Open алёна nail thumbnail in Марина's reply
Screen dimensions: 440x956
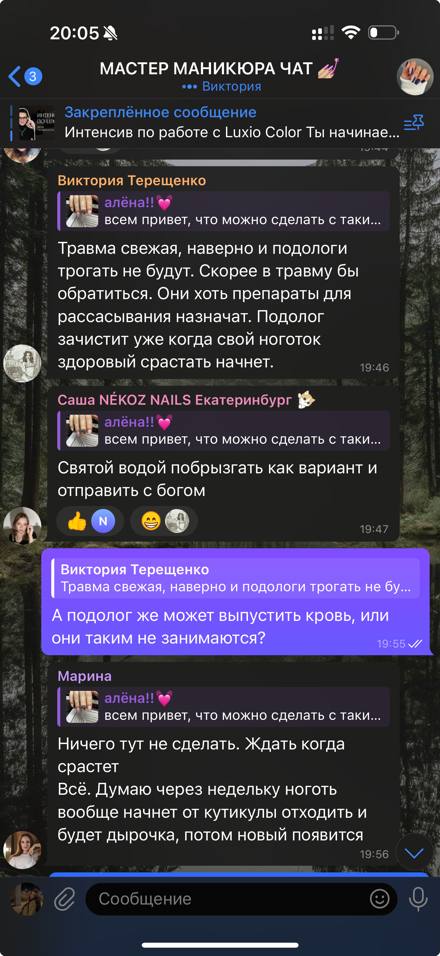click(x=82, y=706)
